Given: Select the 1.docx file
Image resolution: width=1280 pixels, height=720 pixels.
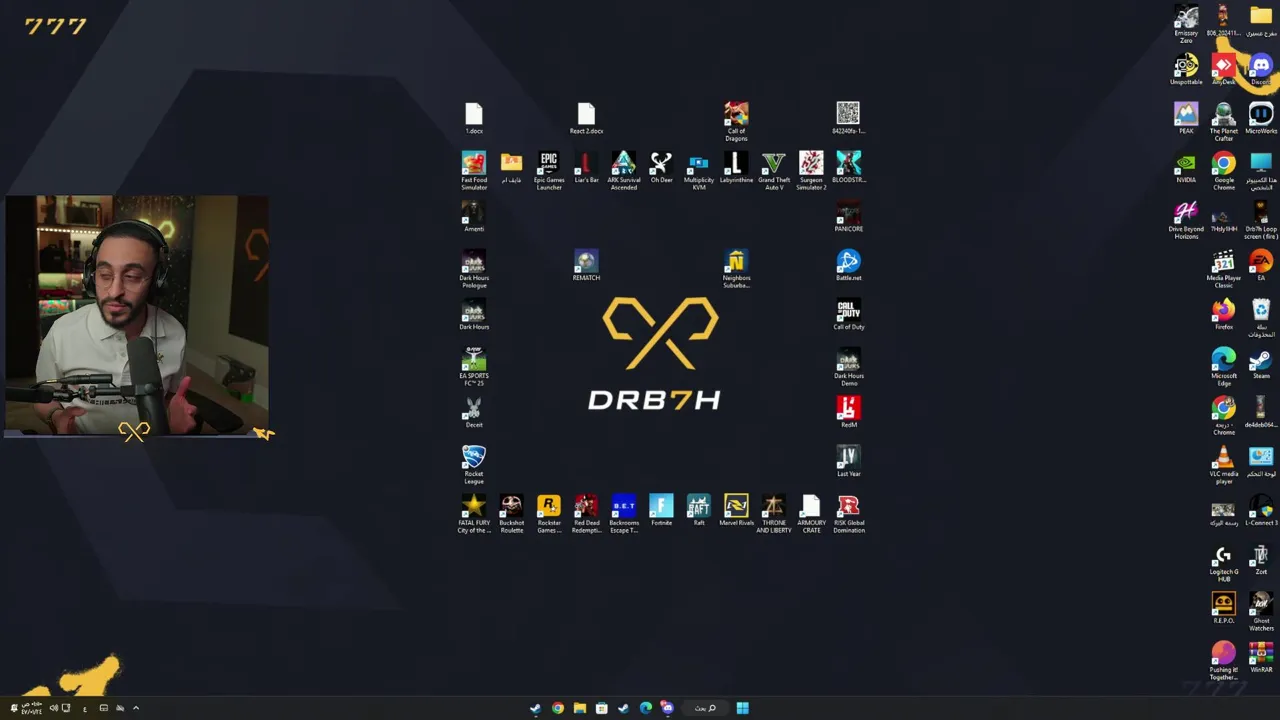Looking at the screenshot, I should click(474, 118).
